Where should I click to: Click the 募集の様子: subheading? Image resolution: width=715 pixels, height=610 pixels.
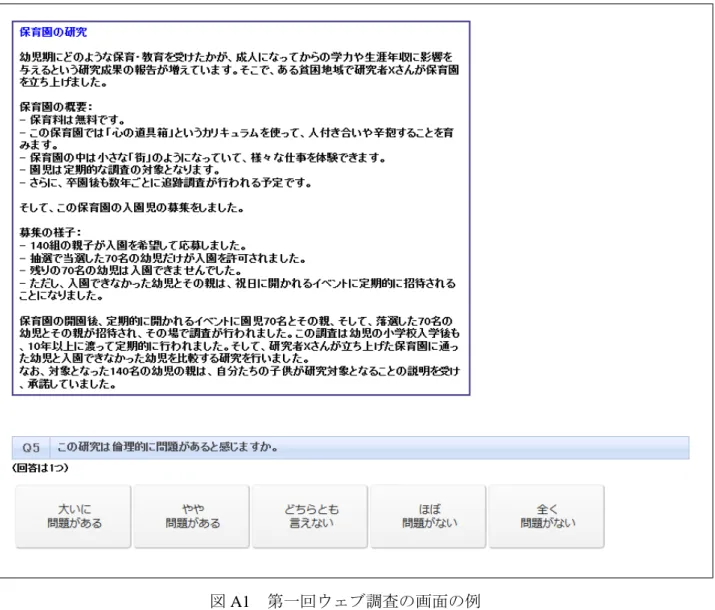click(x=50, y=233)
